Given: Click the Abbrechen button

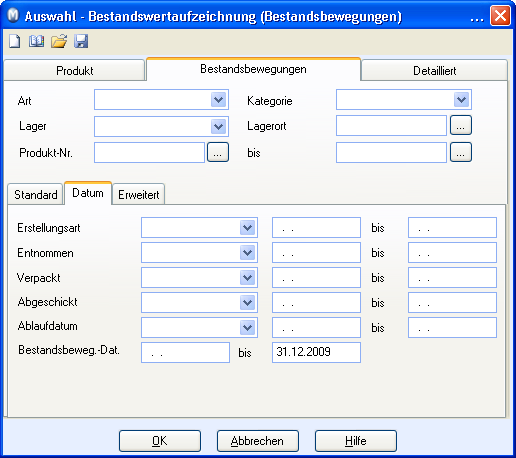Looking at the screenshot, I should coord(258,441).
